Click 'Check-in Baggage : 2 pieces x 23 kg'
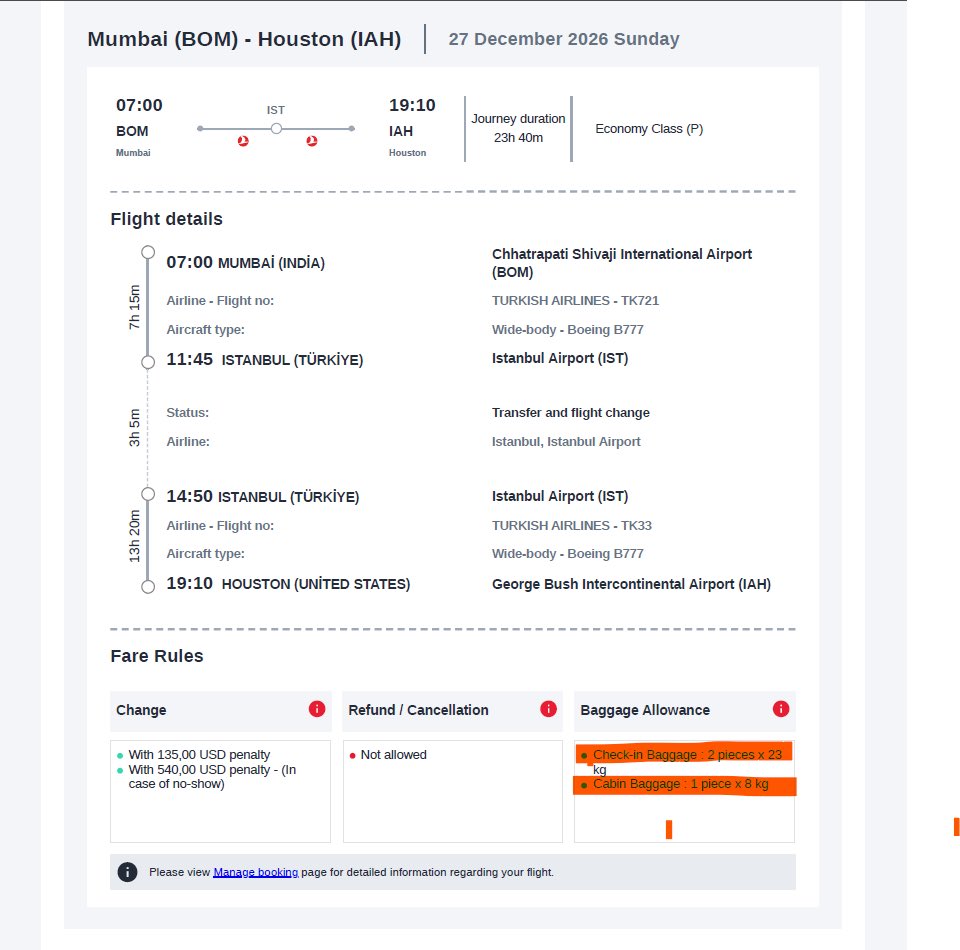960x950 pixels. (x=687, y=762)
